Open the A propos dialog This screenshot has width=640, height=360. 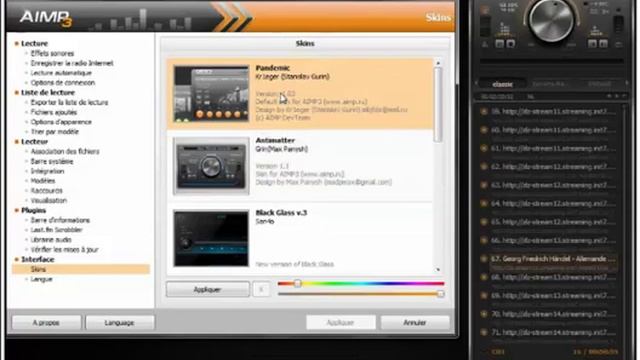[47, 322]
